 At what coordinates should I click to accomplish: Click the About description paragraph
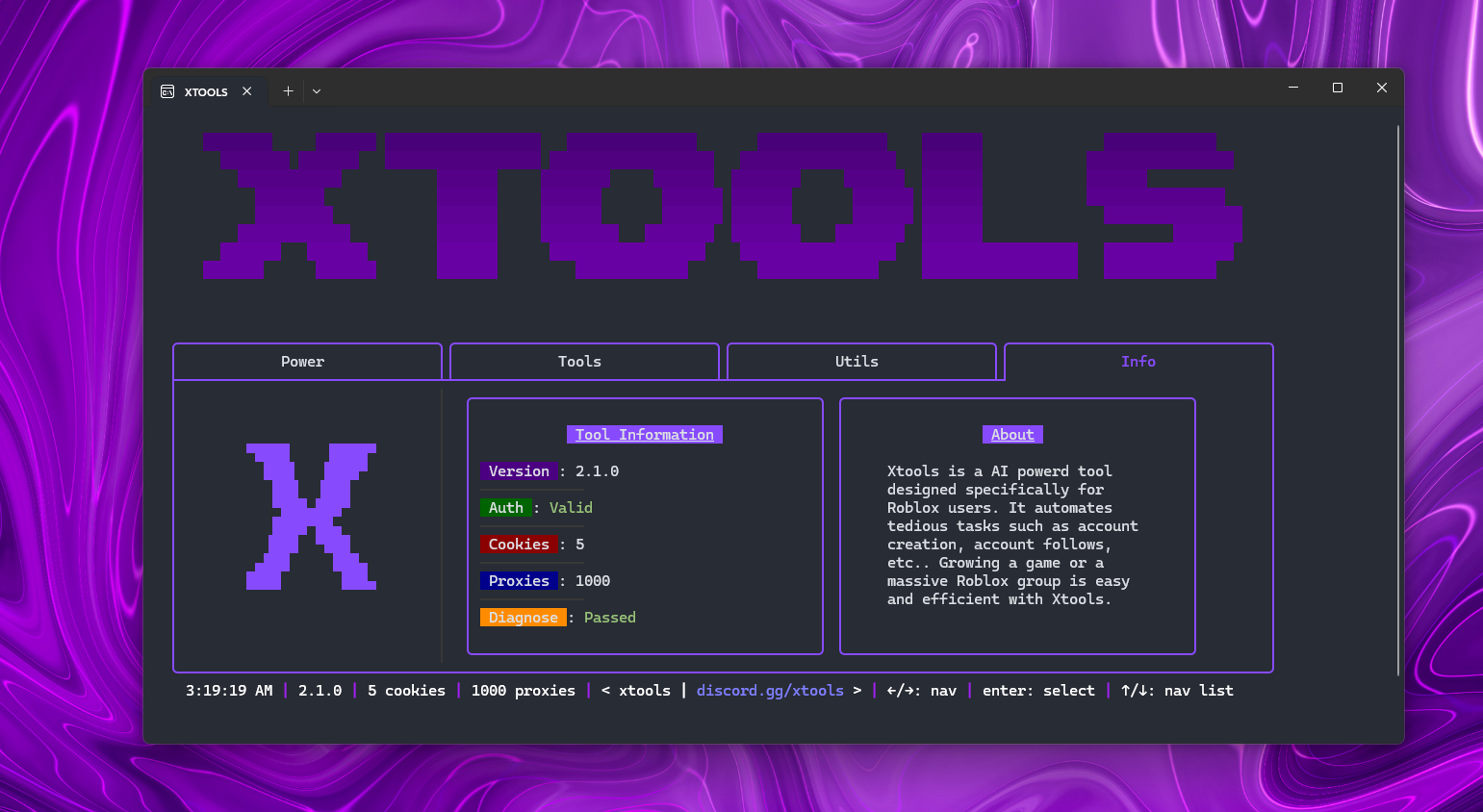pyautogui.click(x=1012, y=535)
